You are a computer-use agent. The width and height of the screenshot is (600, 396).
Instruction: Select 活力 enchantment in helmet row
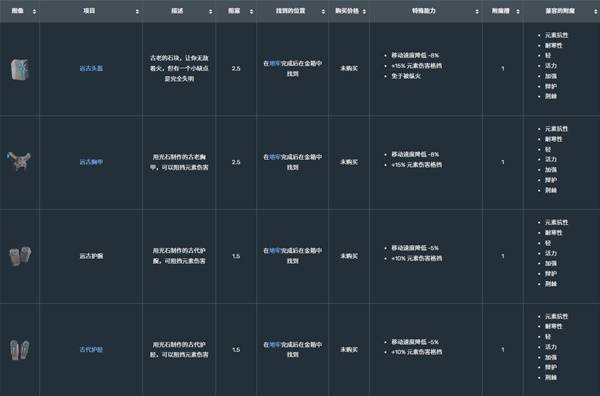(551, 66)
